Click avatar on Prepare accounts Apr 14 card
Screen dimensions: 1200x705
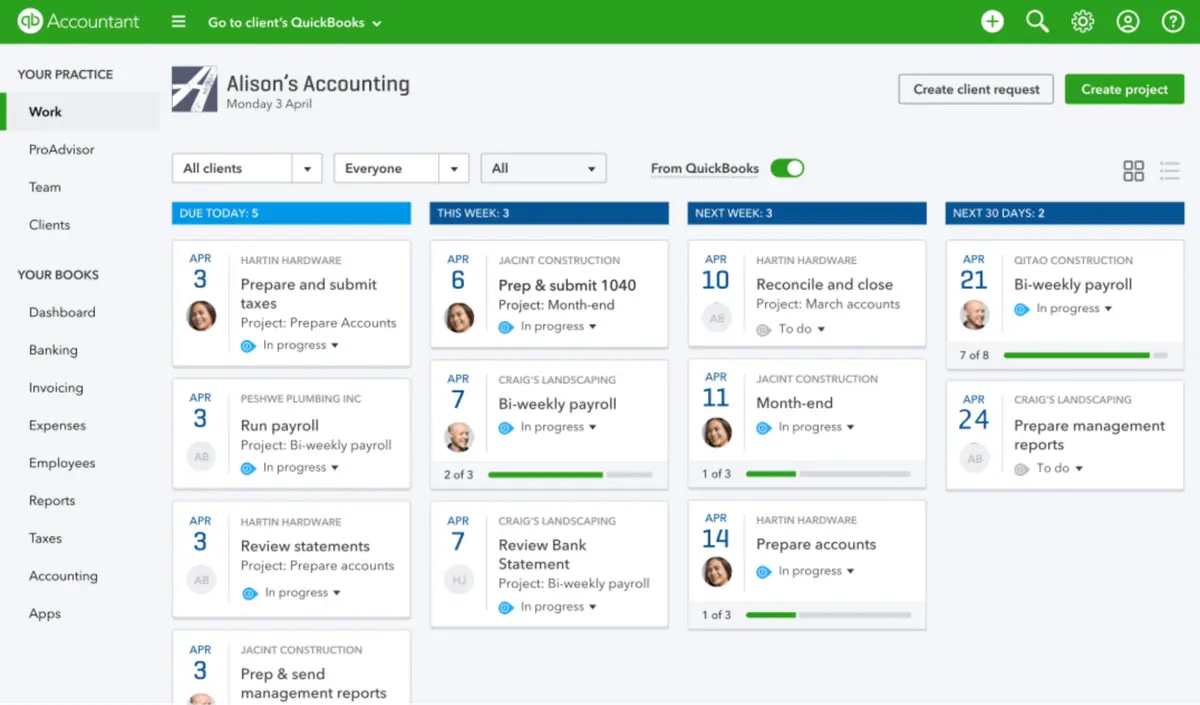(x=717, y=571)
